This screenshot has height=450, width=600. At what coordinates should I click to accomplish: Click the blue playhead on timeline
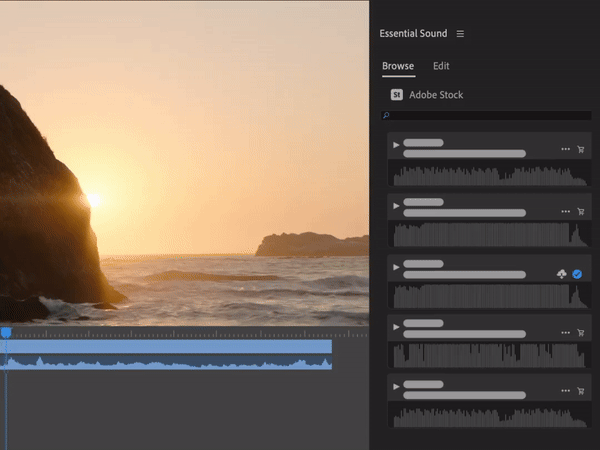click(6, 333)
